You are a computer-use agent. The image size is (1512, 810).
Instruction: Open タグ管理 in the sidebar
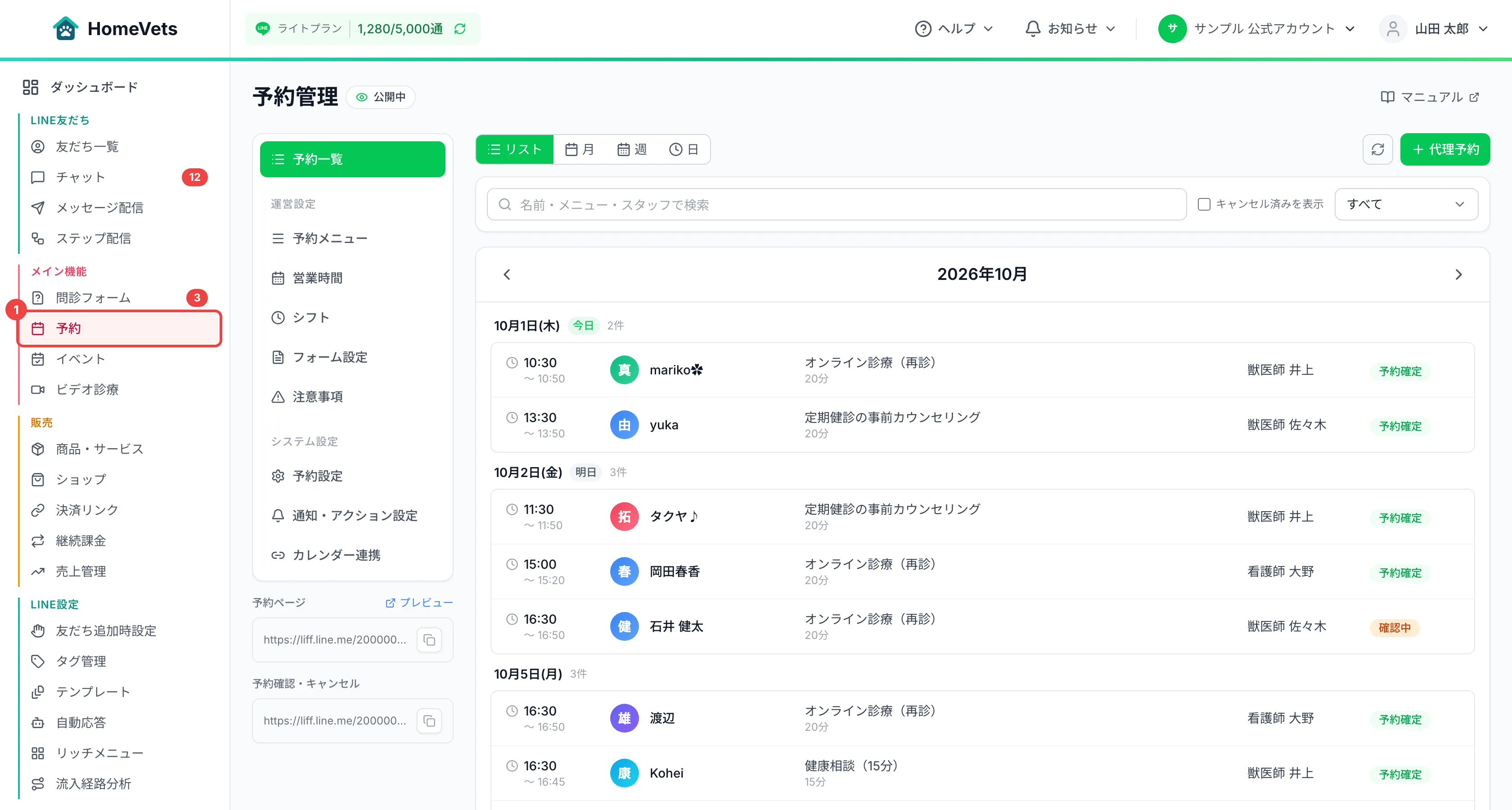tap(119, 661)
